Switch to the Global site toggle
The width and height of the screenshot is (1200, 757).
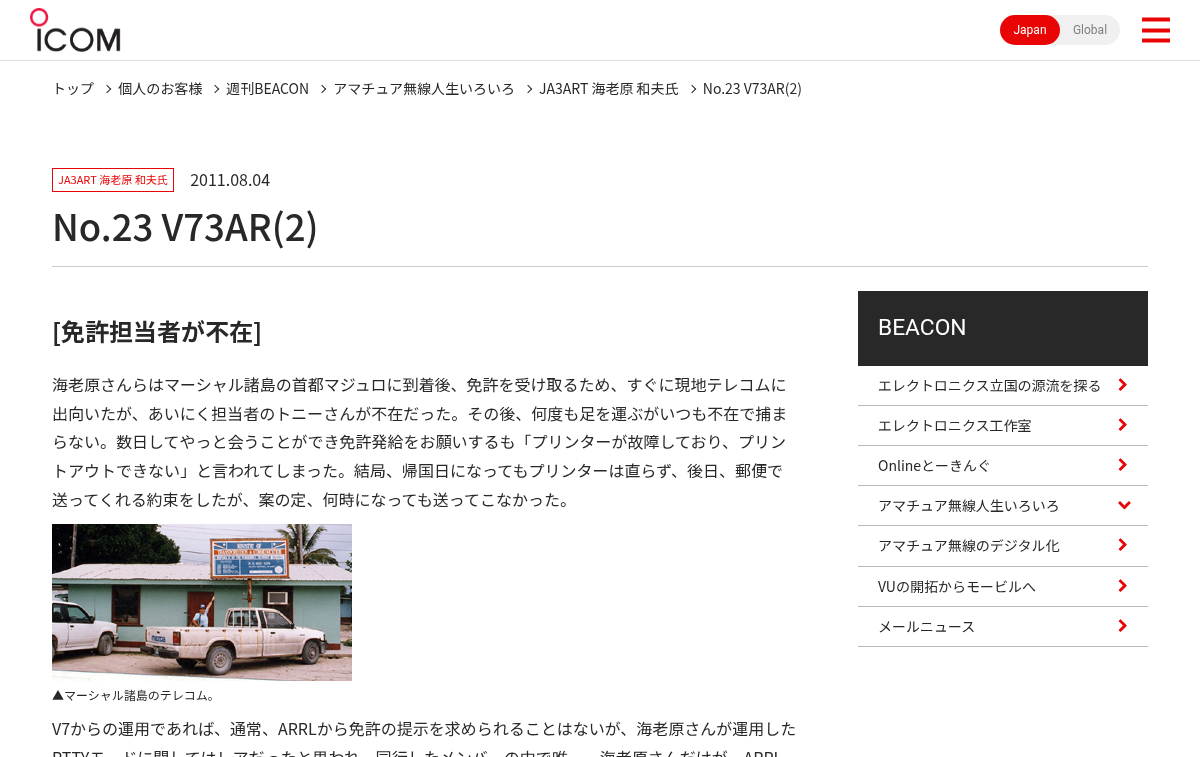pyautogui.click(x=1090, y=30)
